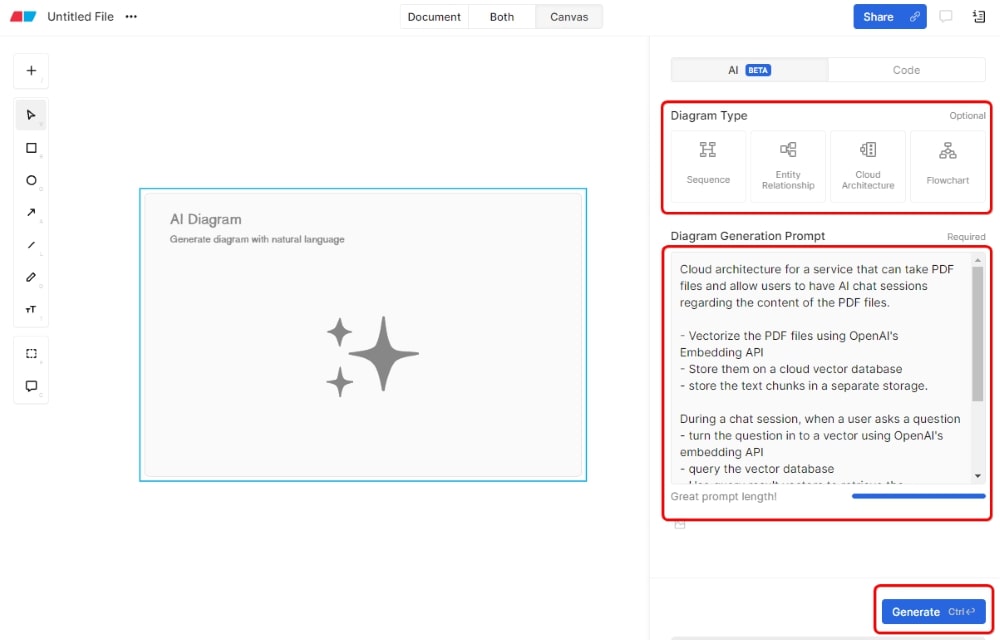
Task: Select the pointer selection tool
Action: pos(31,115)
